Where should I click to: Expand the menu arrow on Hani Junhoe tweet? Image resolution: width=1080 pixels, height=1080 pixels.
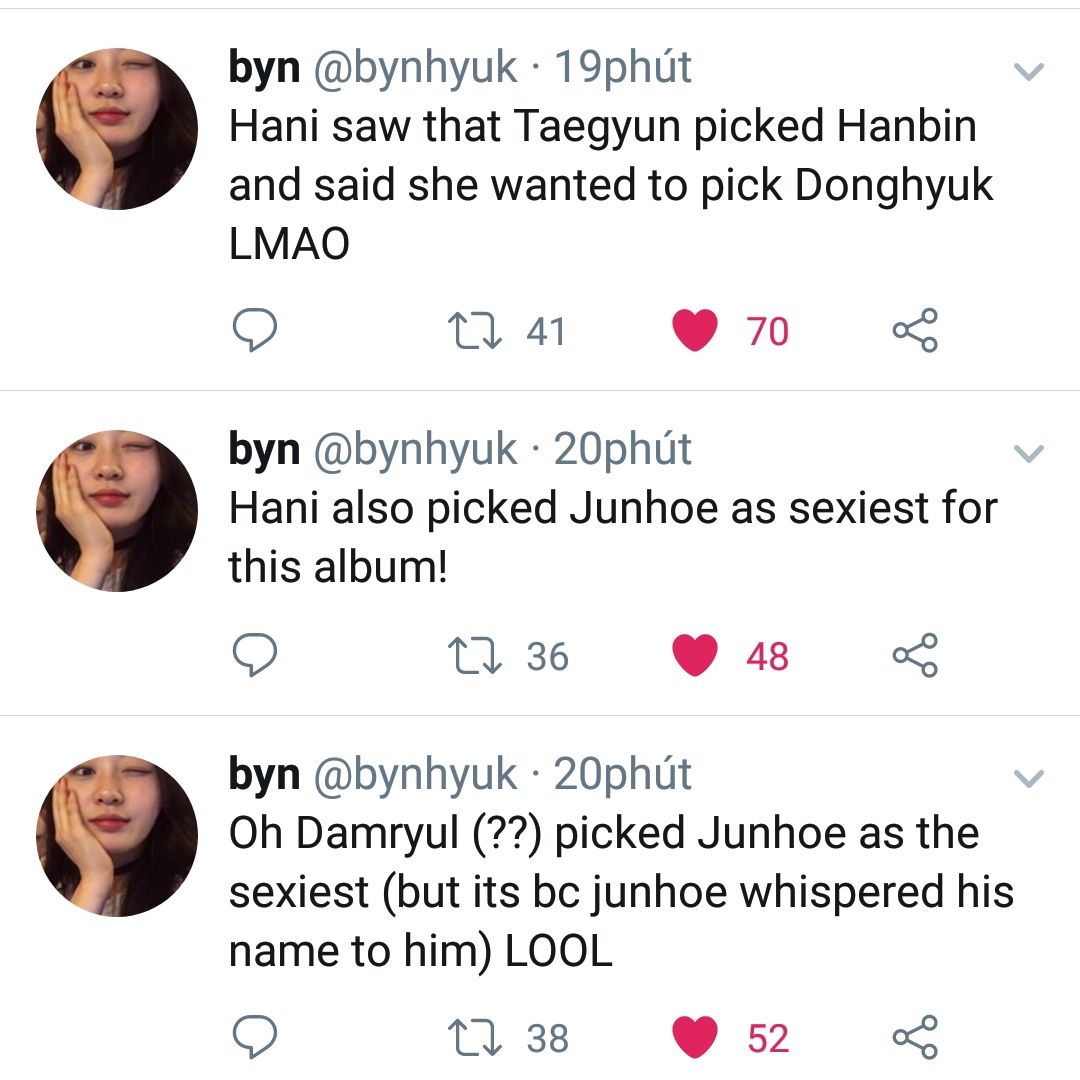pyautogui.click(x=1029, y=454)
